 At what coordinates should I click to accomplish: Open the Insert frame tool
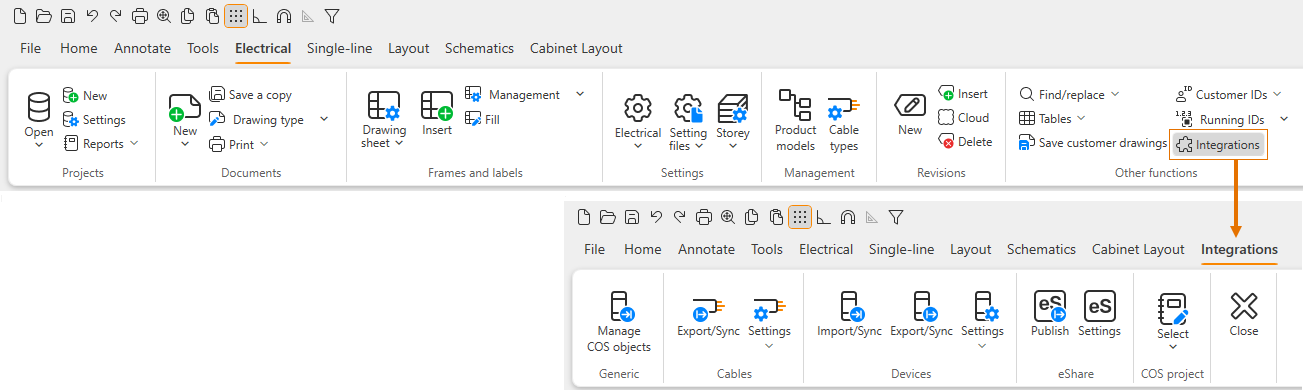coord(437,114)
